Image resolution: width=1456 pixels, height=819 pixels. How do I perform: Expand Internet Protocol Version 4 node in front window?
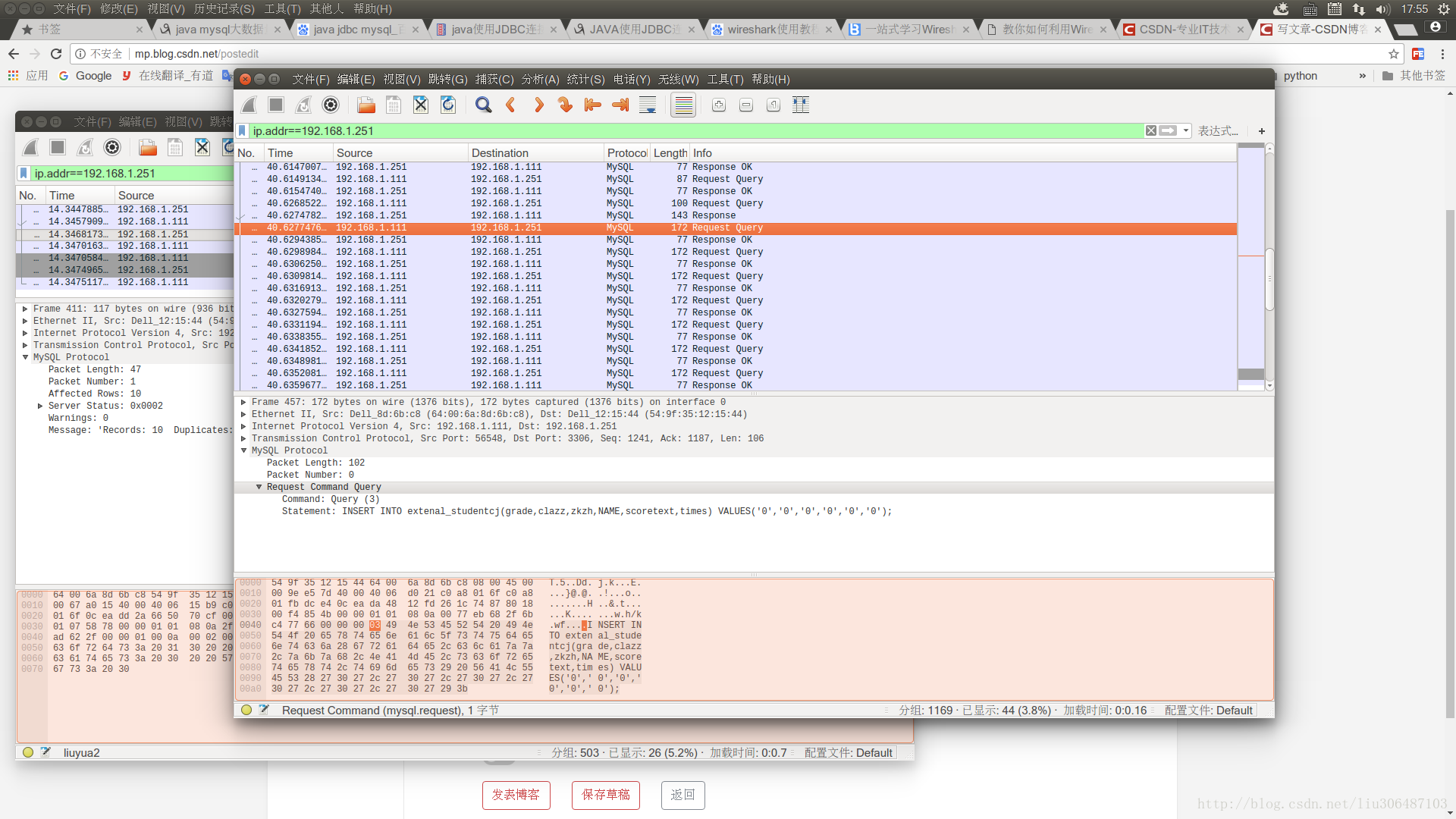[x=243, y=427]
